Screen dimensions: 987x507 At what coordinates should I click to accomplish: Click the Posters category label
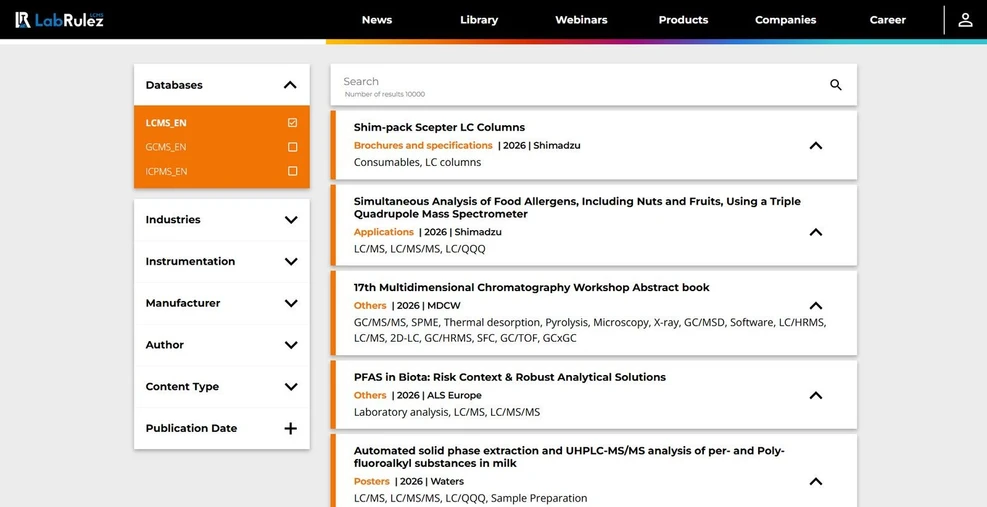click(372, 481)
